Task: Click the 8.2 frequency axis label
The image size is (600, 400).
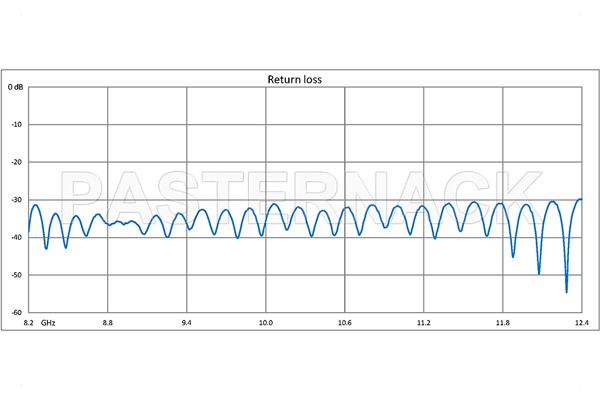Action: point(29,324)
